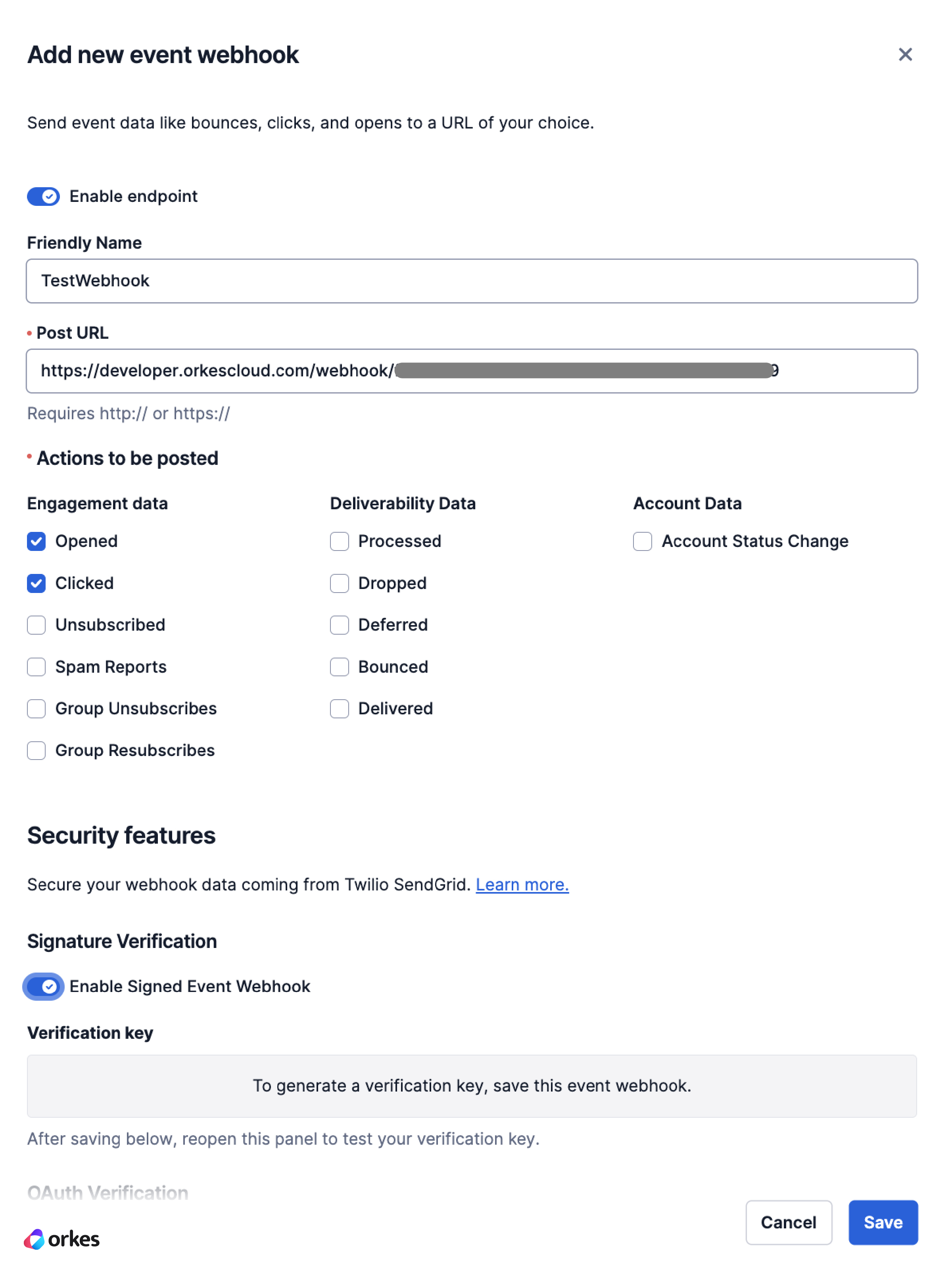Select Group Unsubscribes
Viewport: 952px width, 1274px height.
[36, 708]
